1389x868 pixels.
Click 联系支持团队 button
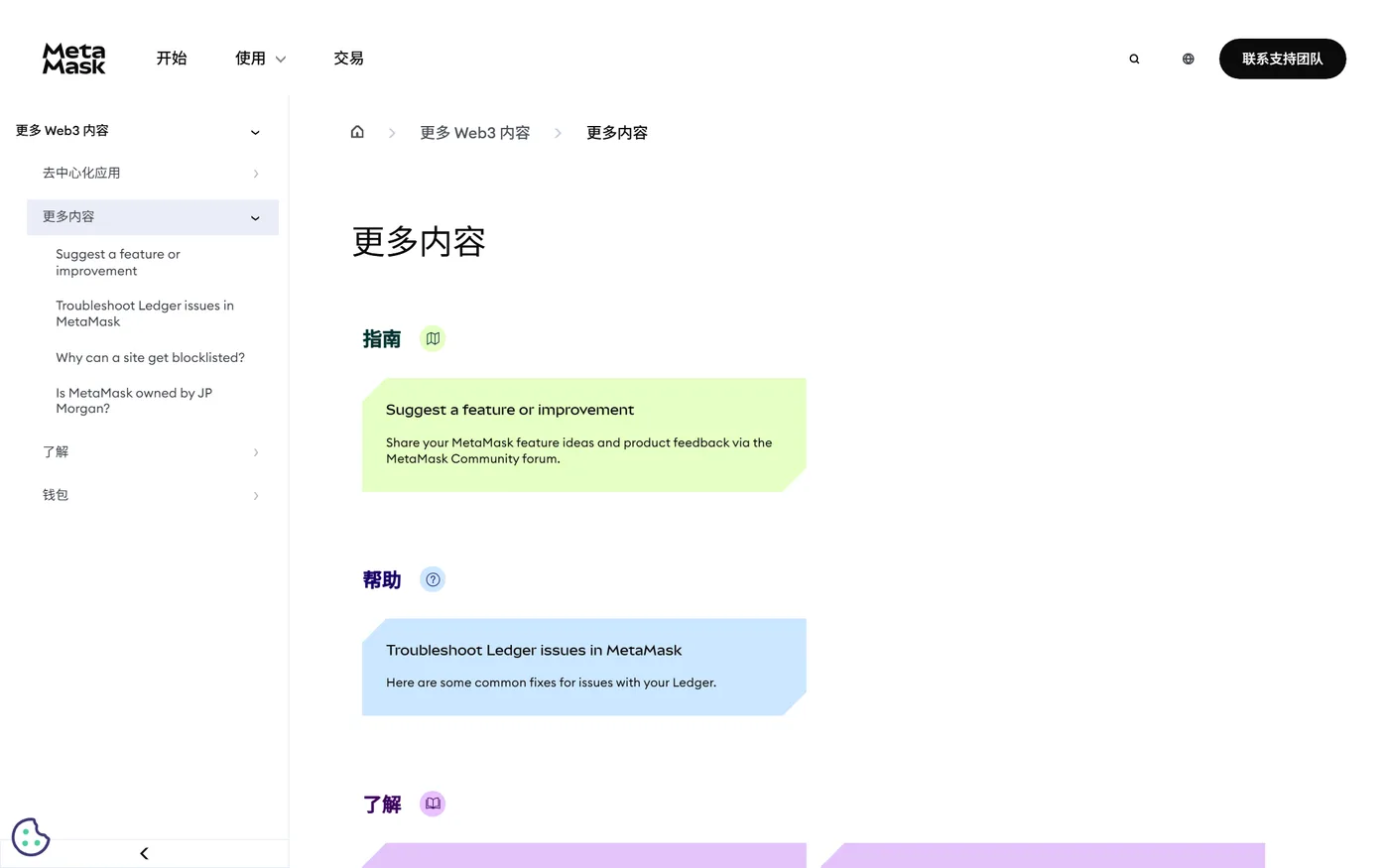1282,59
